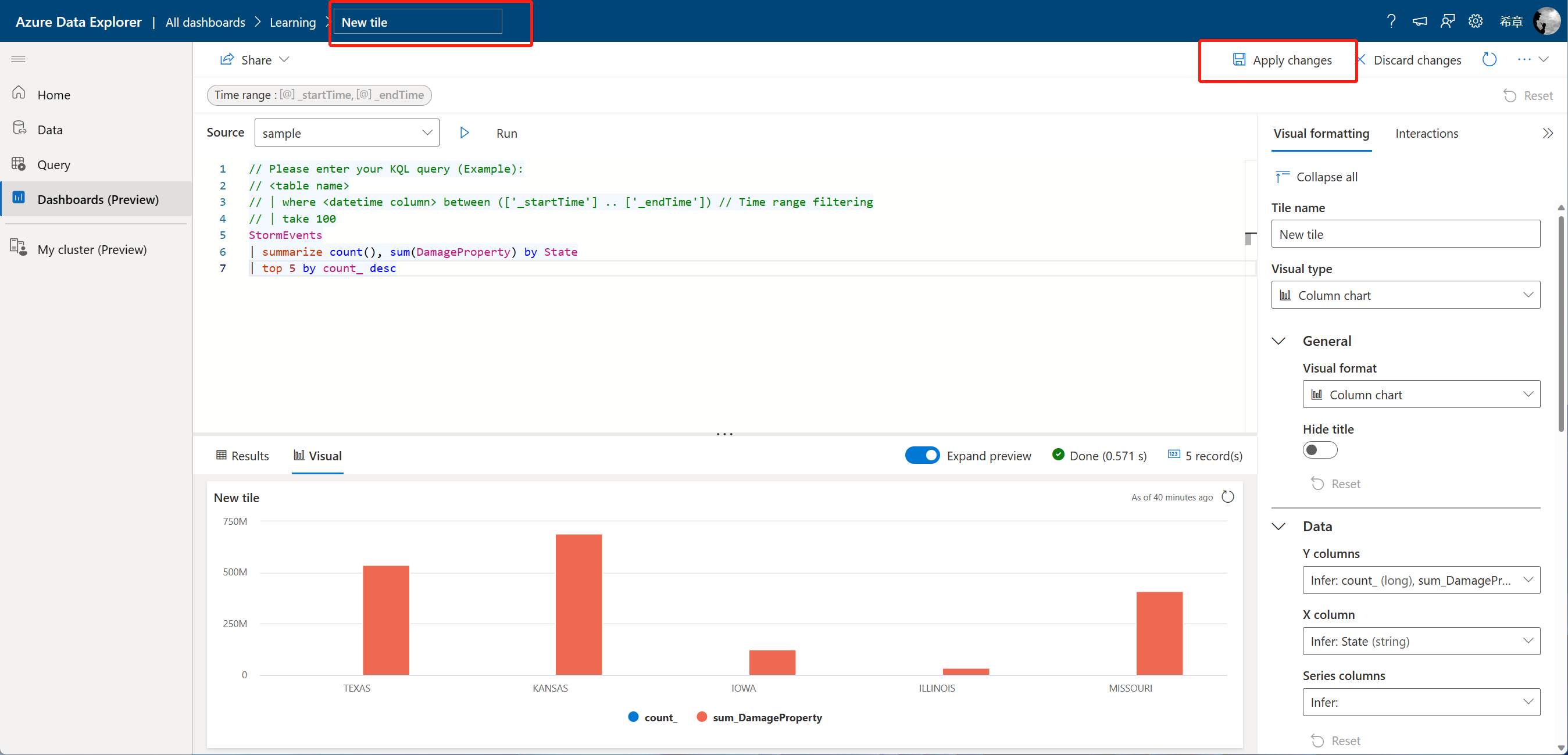Image resolution: width=1568 pixels, height=755 pixels.
Task: Switch to the Results tab
Action: [242, 456]
